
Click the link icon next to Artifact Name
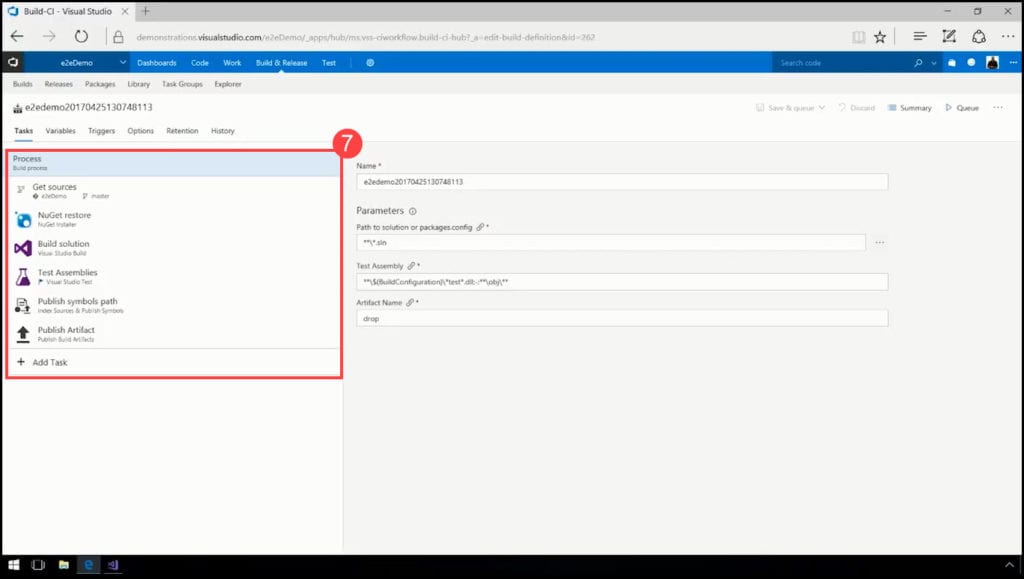click(409, 302)
